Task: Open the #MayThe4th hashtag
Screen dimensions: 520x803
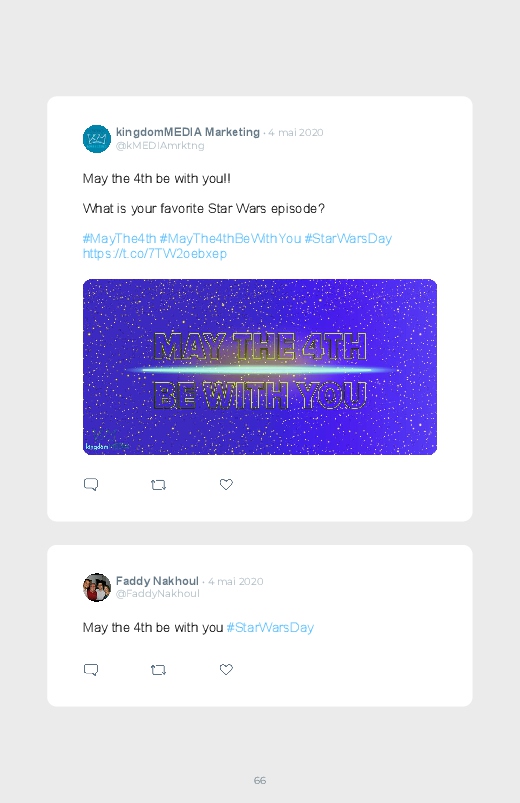Action: point(119,239)
